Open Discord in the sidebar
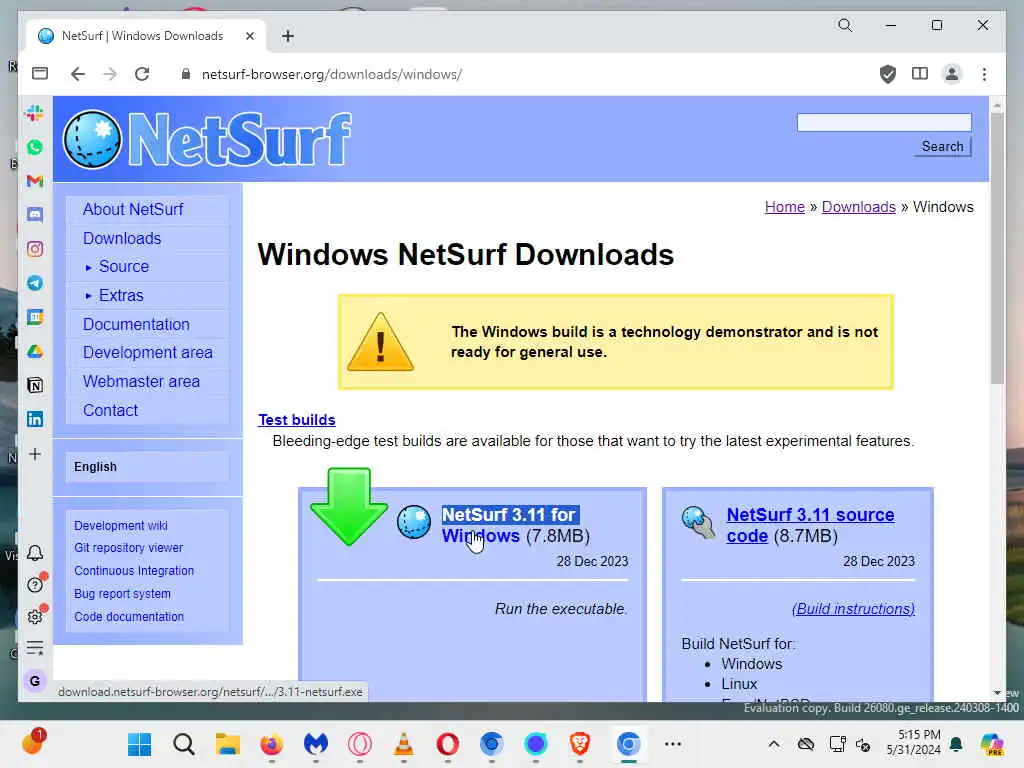This screenshot has width=1024, height=768. (x=35, y=215)
